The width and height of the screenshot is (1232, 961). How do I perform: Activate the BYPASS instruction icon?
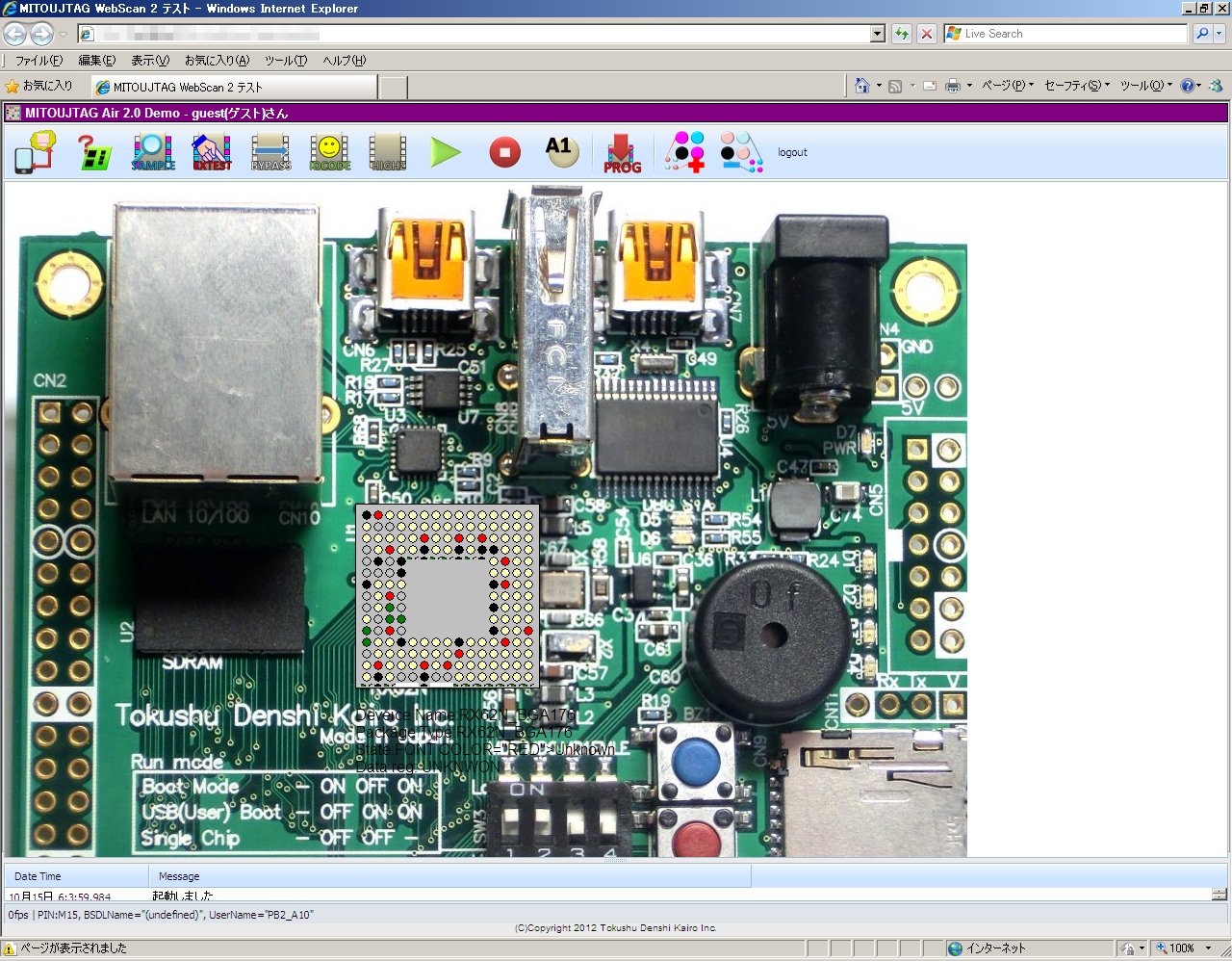(270, 152)
